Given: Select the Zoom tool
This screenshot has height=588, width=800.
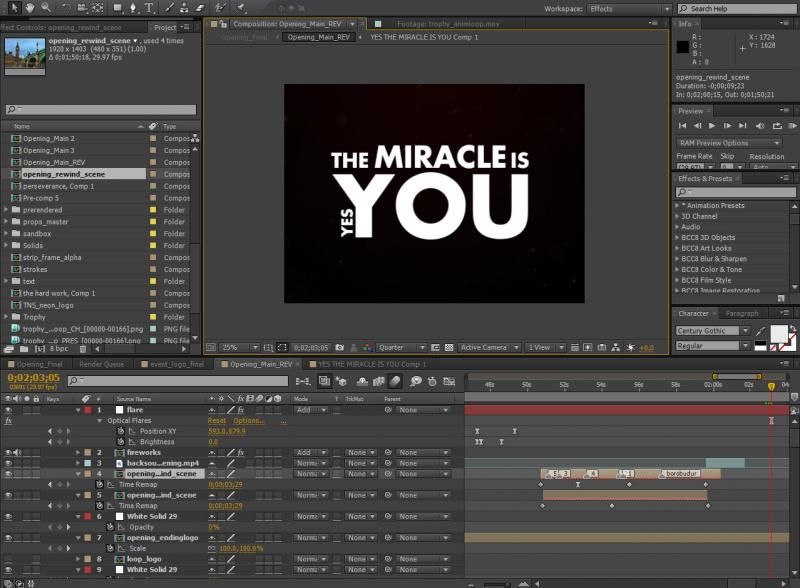Looking at the screenshot, I should [x=46, y=8].
